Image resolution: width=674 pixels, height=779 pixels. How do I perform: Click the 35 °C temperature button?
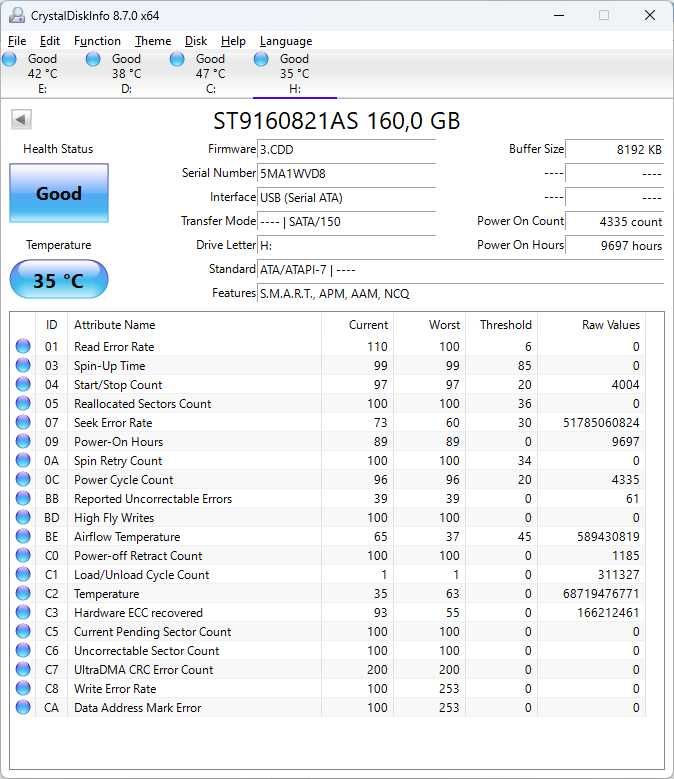tap(59, 280)
